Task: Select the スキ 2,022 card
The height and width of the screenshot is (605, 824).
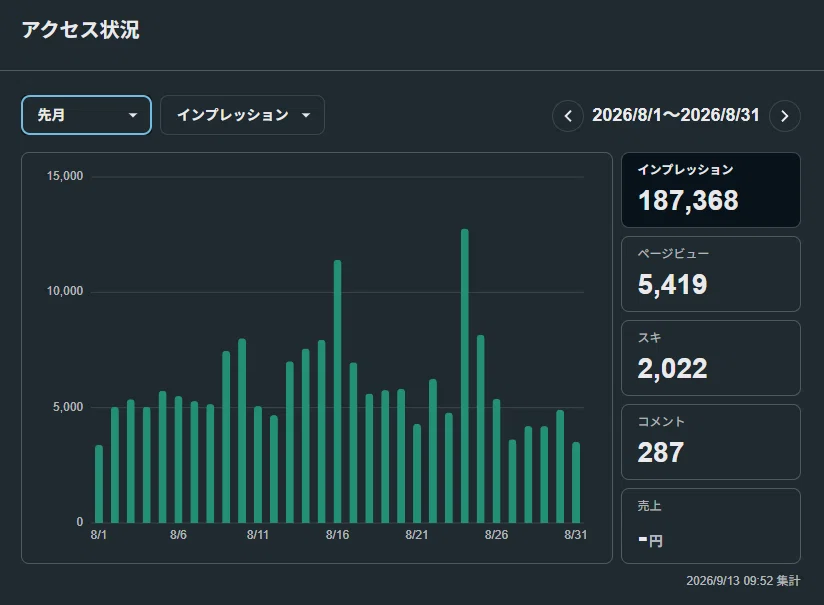Action: (710, 358)
